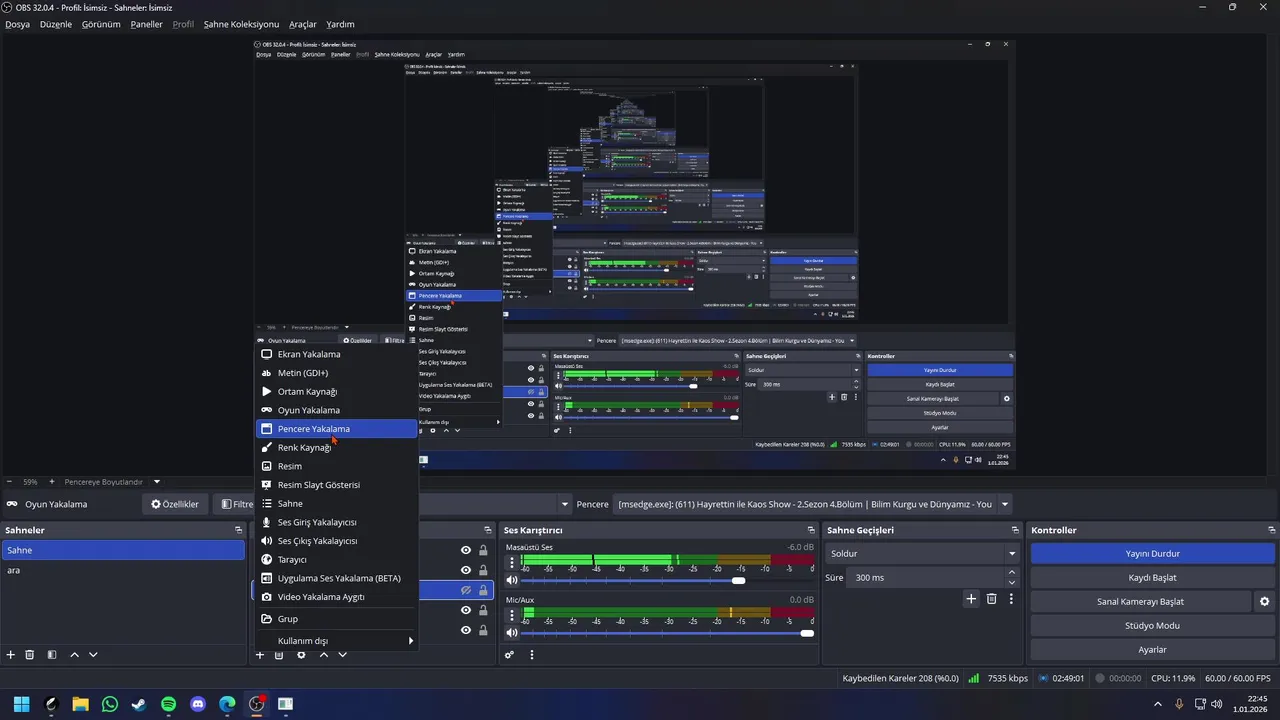Click the trash icon in Sahneler panel
This screenshot has height=720, width=1280.
coord(30,655)
